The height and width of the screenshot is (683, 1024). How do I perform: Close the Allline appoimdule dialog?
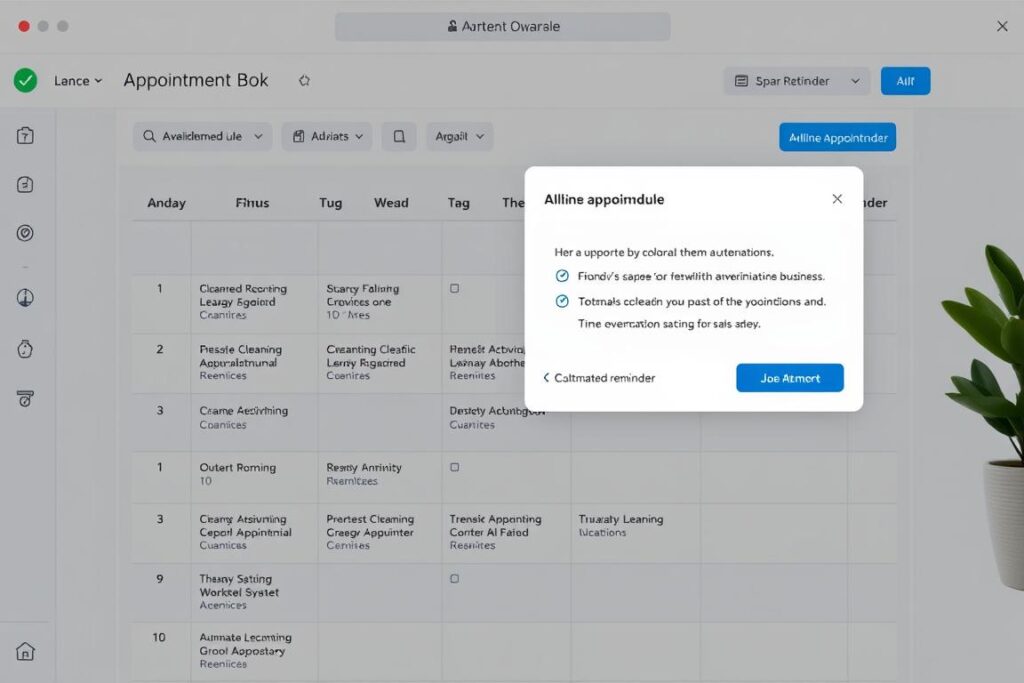pos(837,199)
